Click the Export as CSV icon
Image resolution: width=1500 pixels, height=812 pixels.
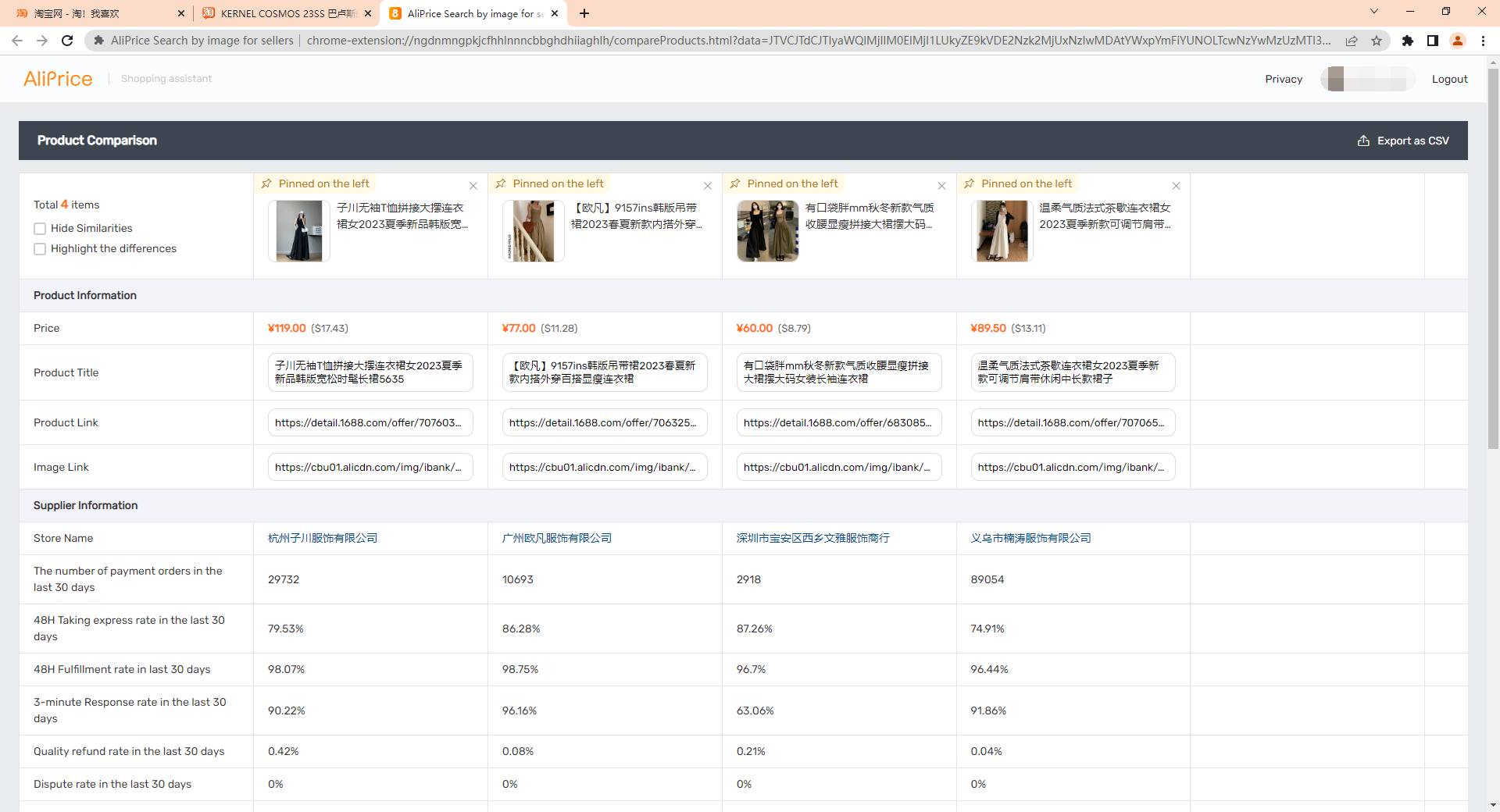click(x=1363, y=141)
